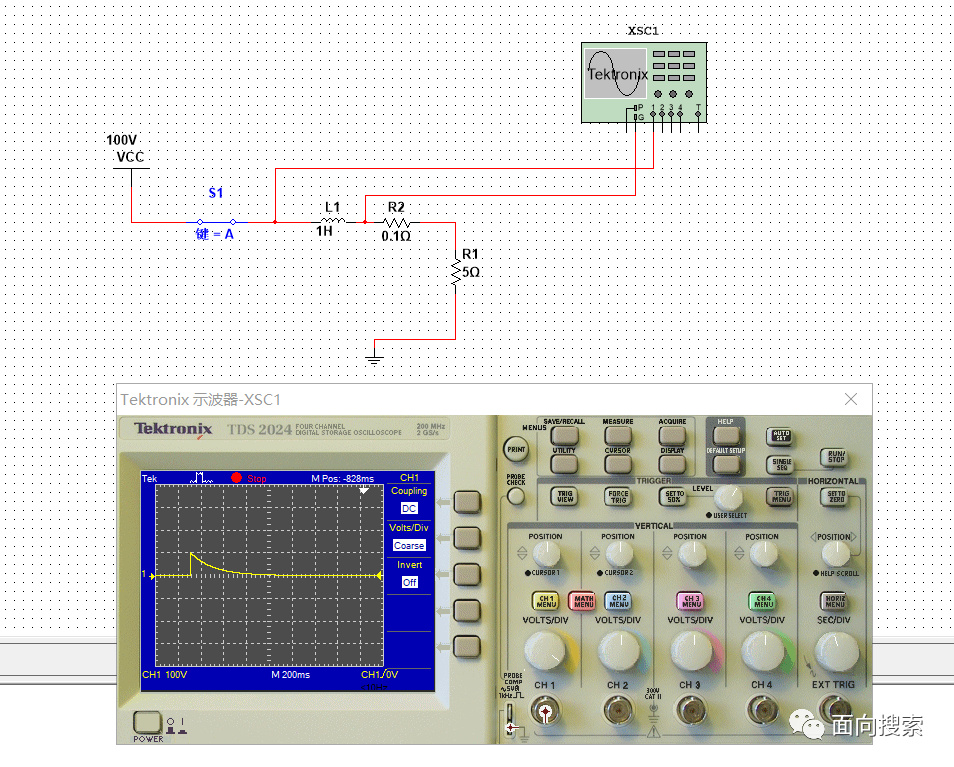Click the AUTO SET button
This screenshot has height=767, width=954.
[781, 436]
